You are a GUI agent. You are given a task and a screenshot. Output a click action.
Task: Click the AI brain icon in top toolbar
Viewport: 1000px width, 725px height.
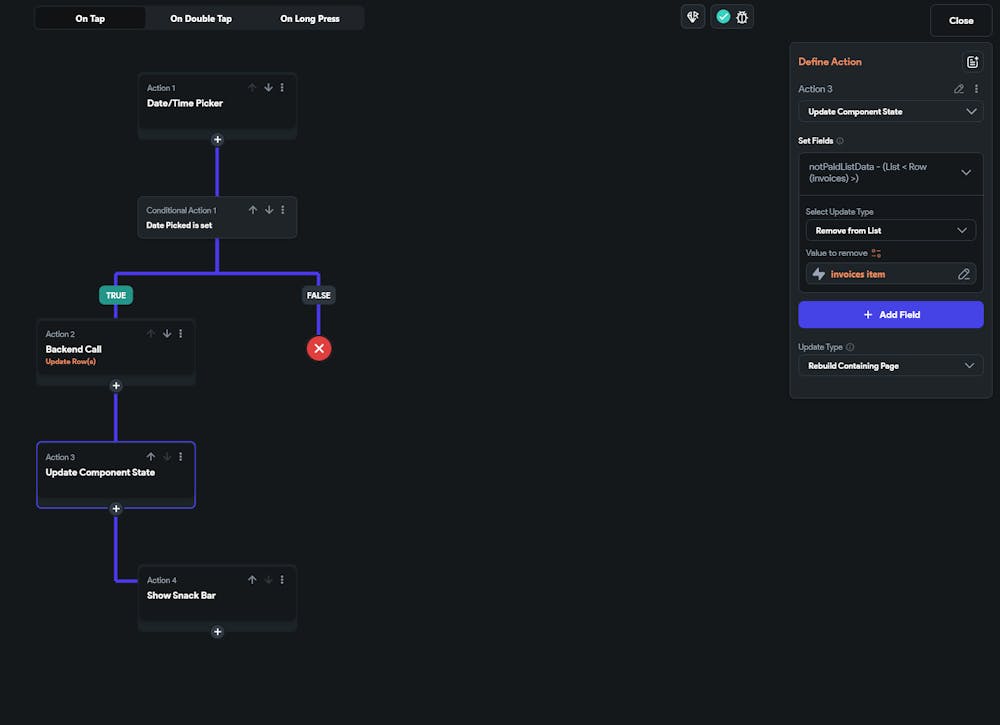coord(693,17)
